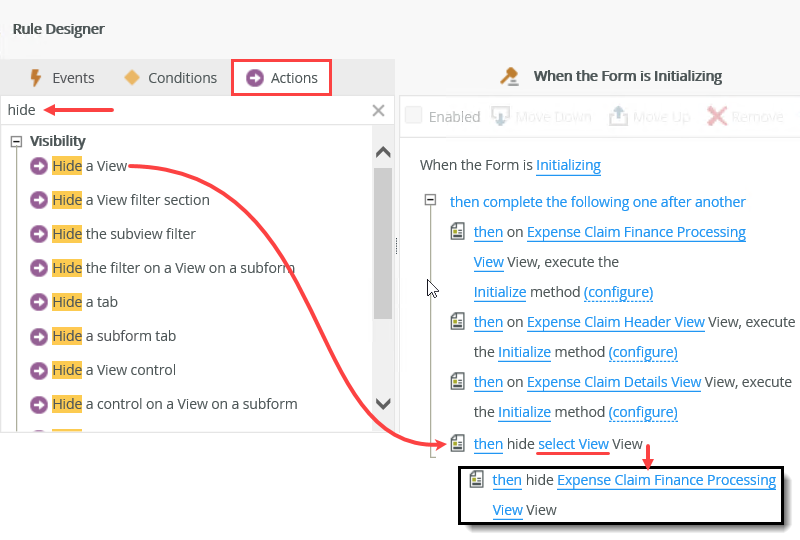This screenshot has width=800, height=540.
Task: Click the Move Down arrow icon
Action: pyautogui.click(x=501, y=117)
